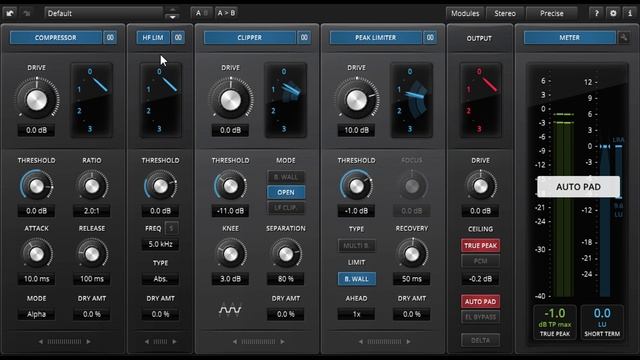Select the next preset down arrow
The width and height of the screenshot is (640, 360).
pyautogui.click(x=173, y=17)
